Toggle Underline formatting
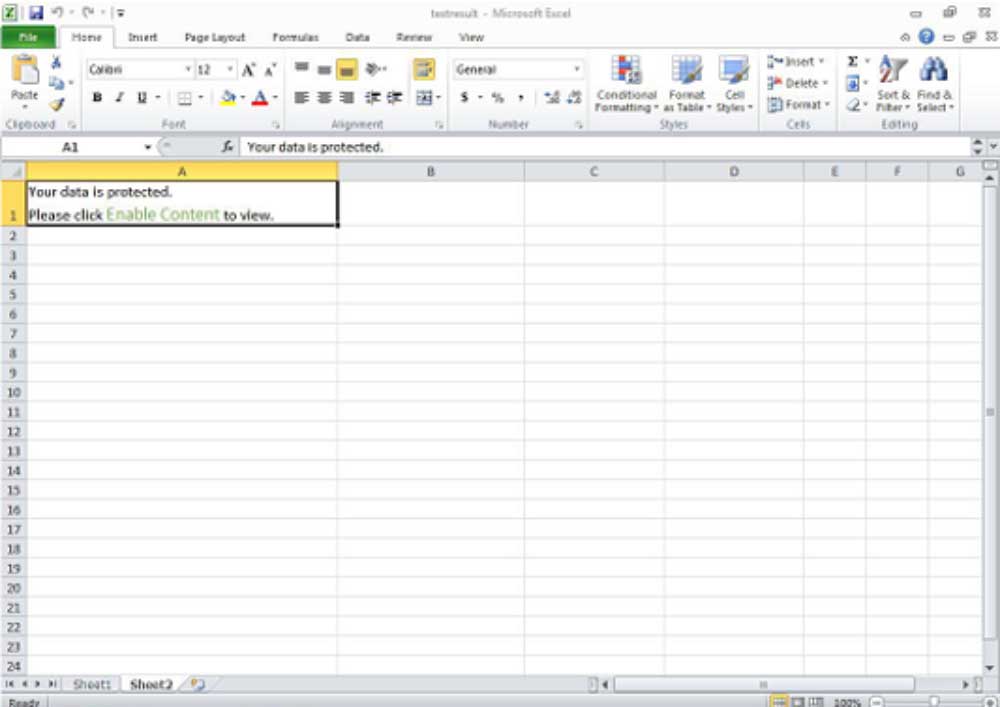Viewport: 1000px width, 707px height. pyautogui.click(x=142, y=98)
